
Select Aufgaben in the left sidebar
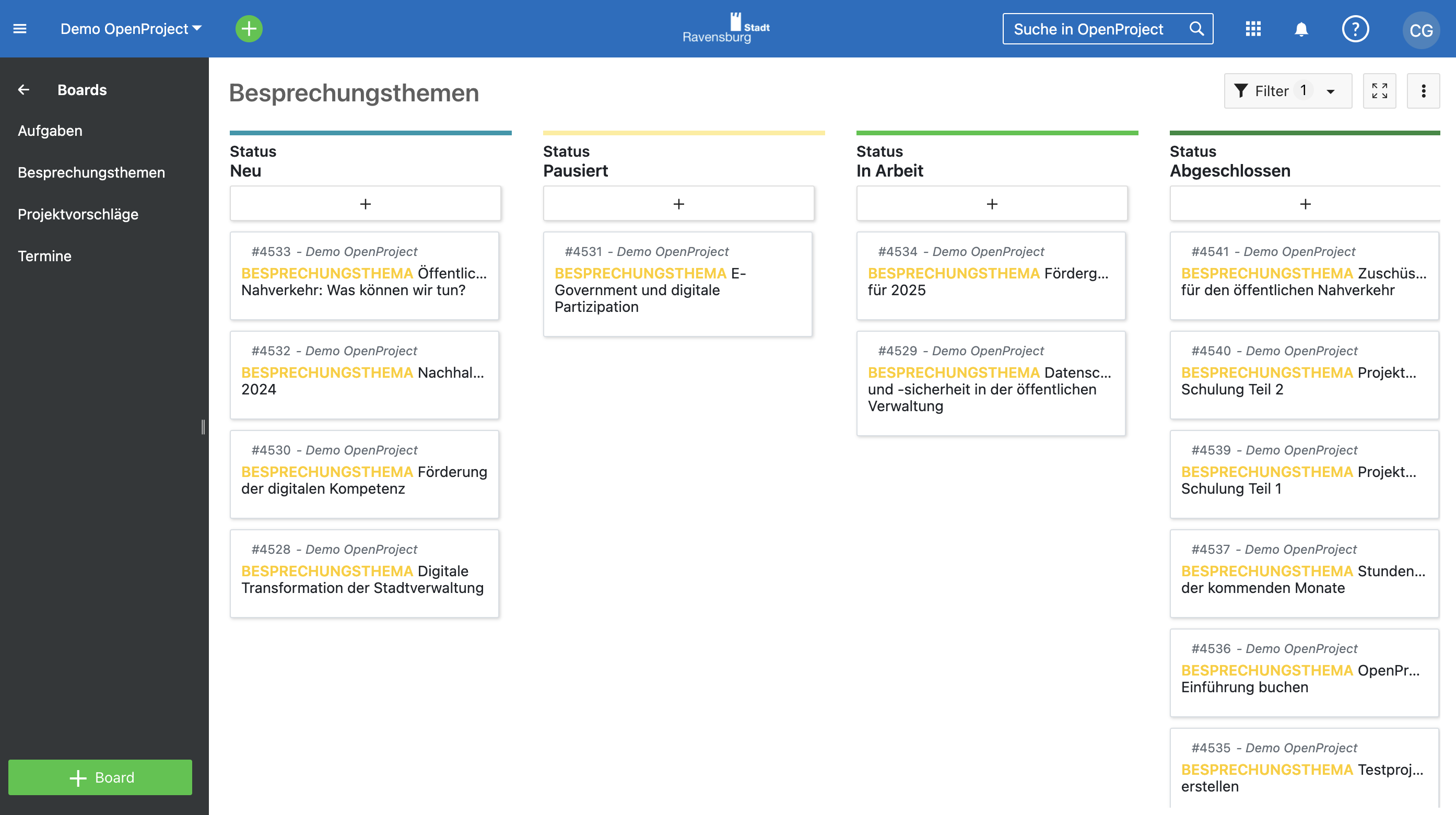[50, 131]
